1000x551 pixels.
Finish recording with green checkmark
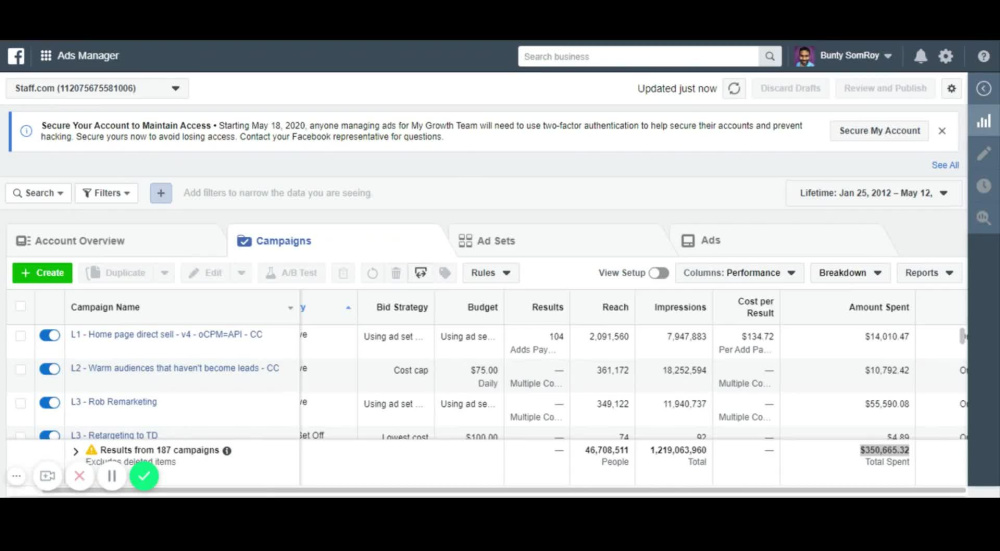(x=144, y=476)
